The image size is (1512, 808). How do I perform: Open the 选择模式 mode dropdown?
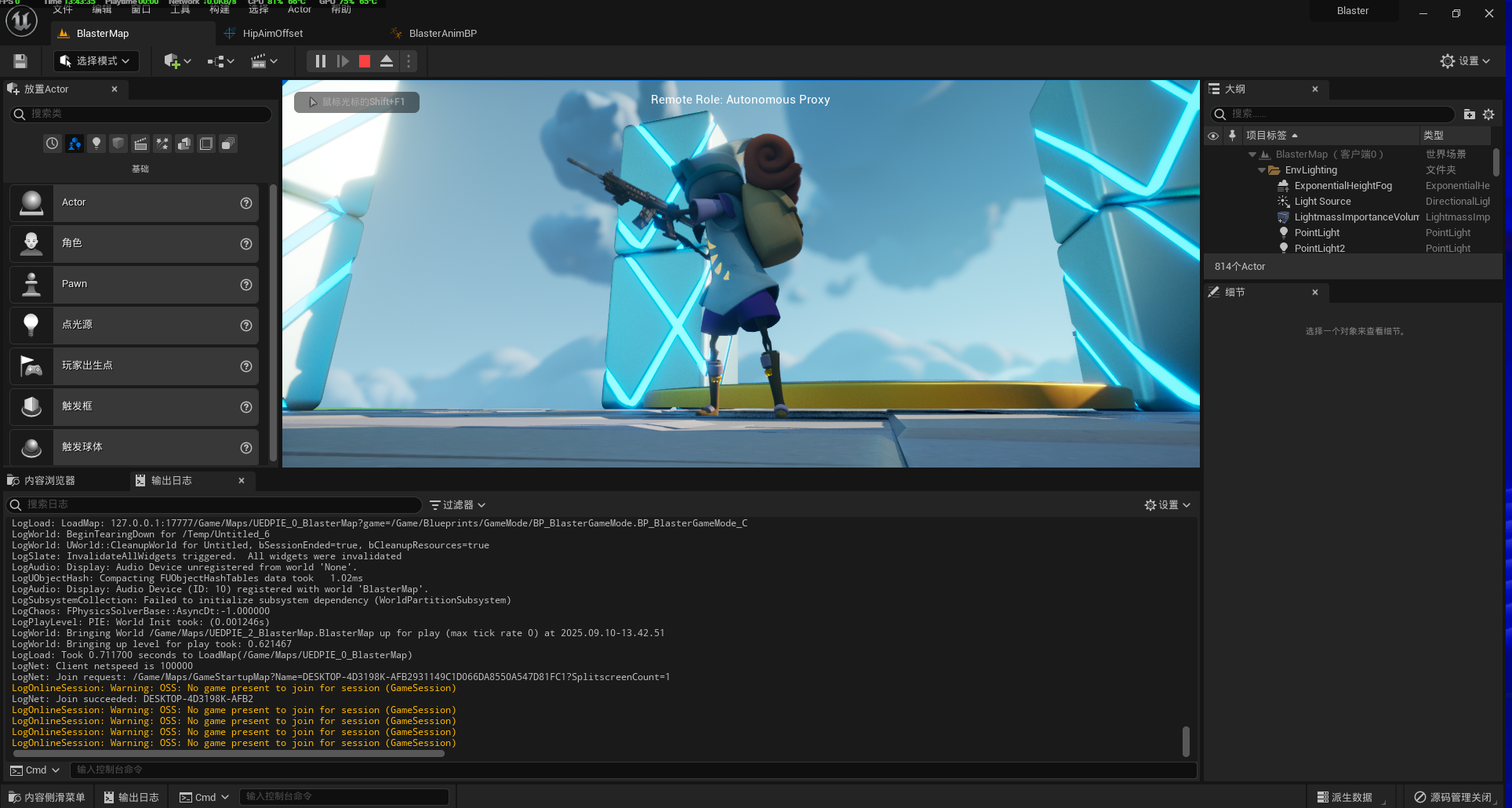click(96, 61)
